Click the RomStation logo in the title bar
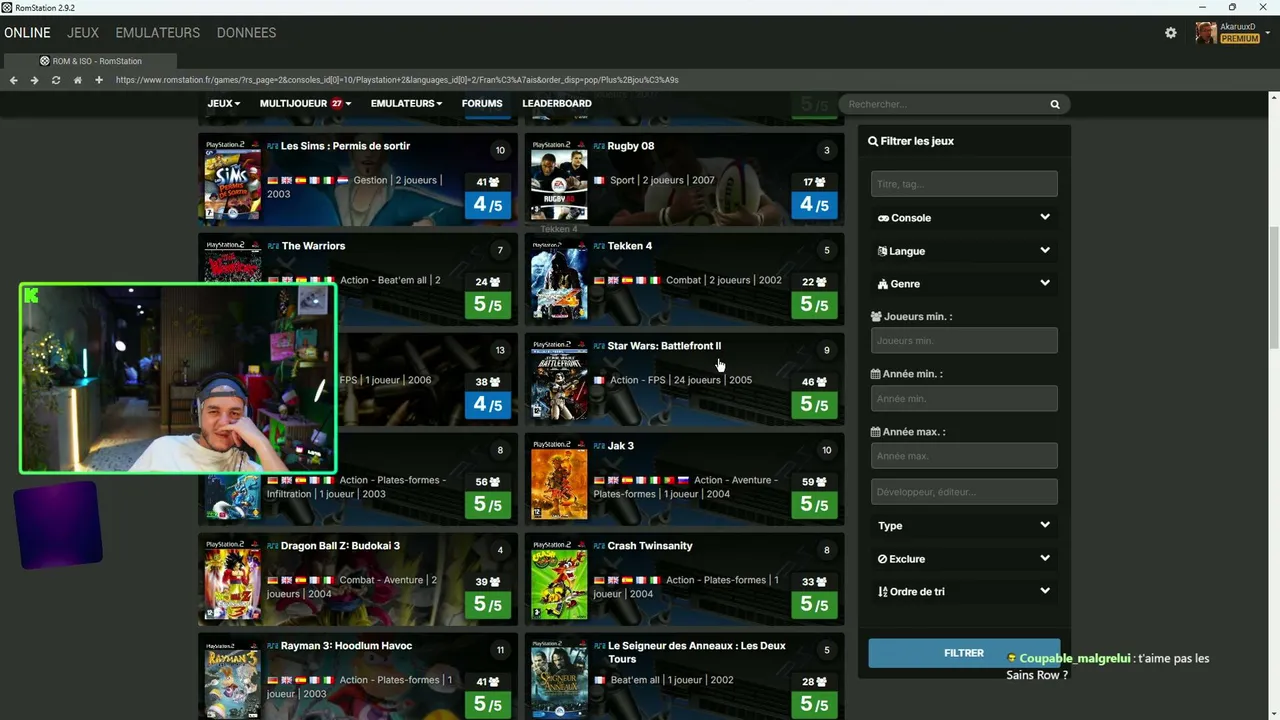Screen dimensions: 1280x720 click(x=7, y=7)
